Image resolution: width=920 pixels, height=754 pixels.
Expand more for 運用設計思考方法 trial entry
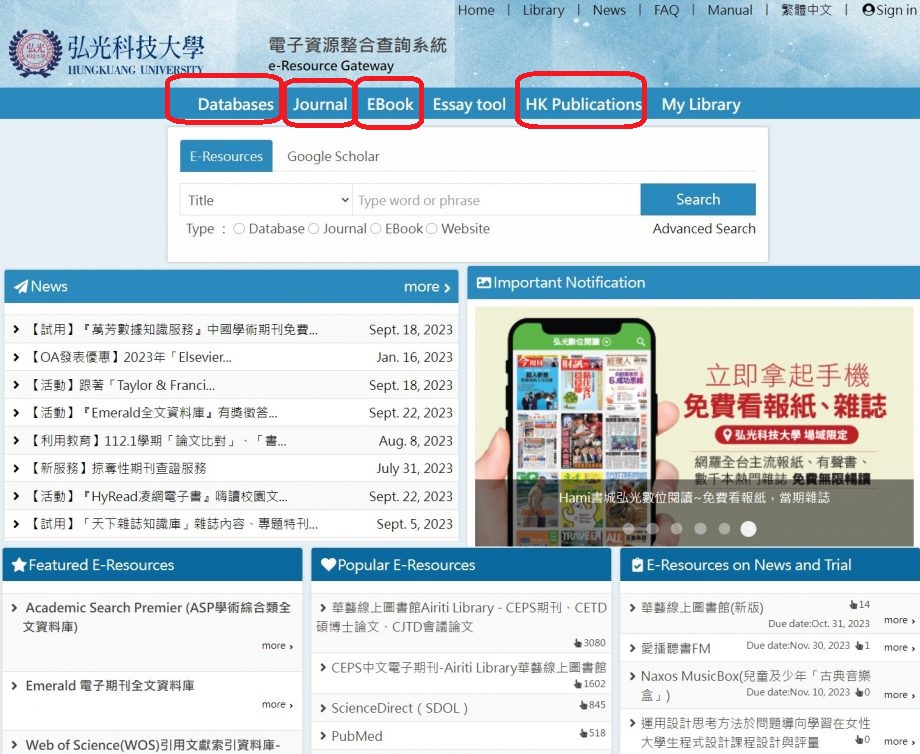(899, 742)
